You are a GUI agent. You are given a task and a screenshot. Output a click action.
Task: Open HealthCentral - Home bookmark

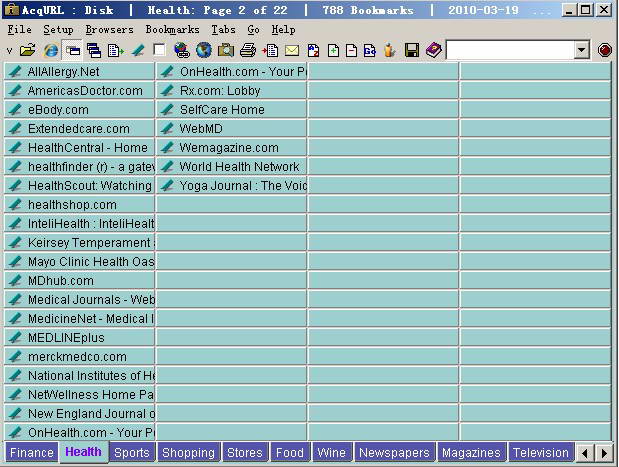tap(79, 147)
